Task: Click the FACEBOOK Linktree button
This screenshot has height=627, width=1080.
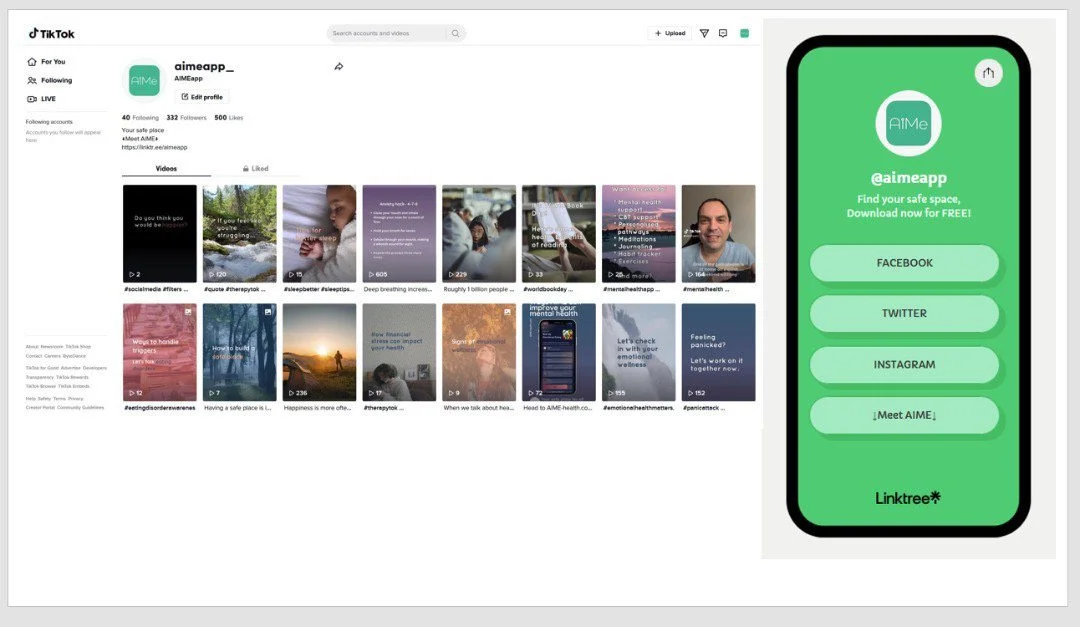Action: click(x=903, y=262)
